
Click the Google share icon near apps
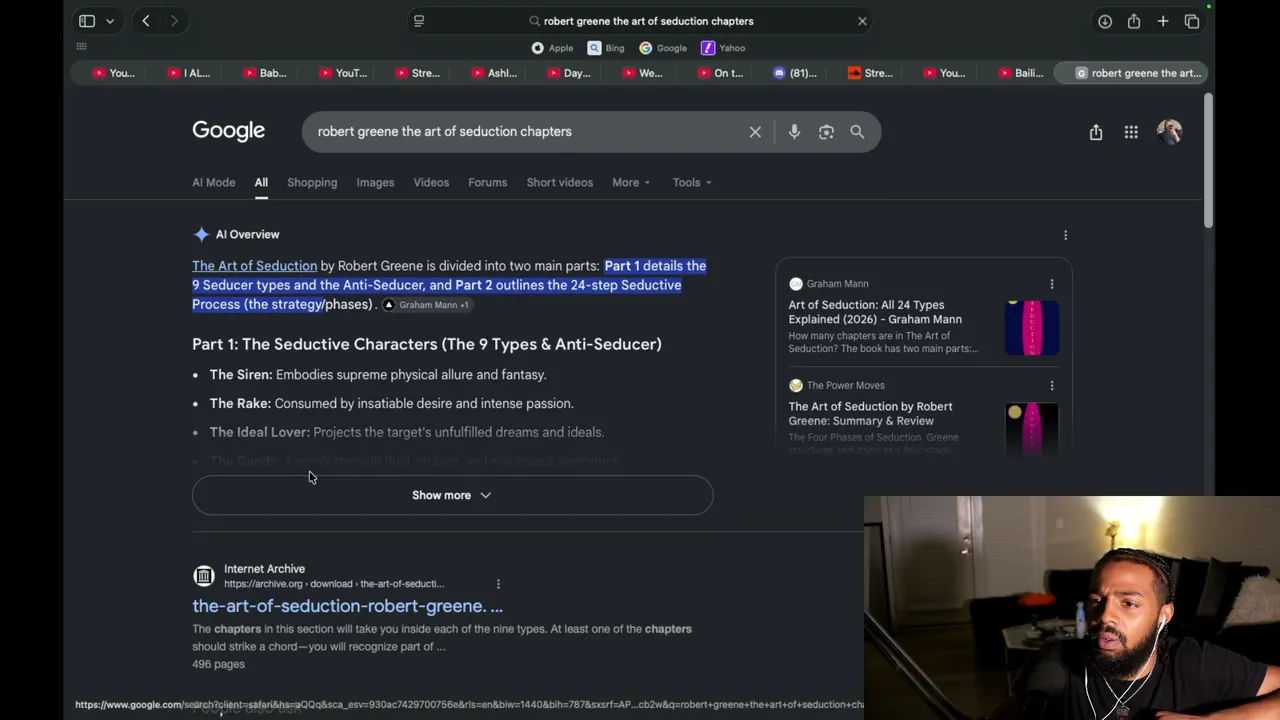pyautogui.click(x=1096, y=132)
